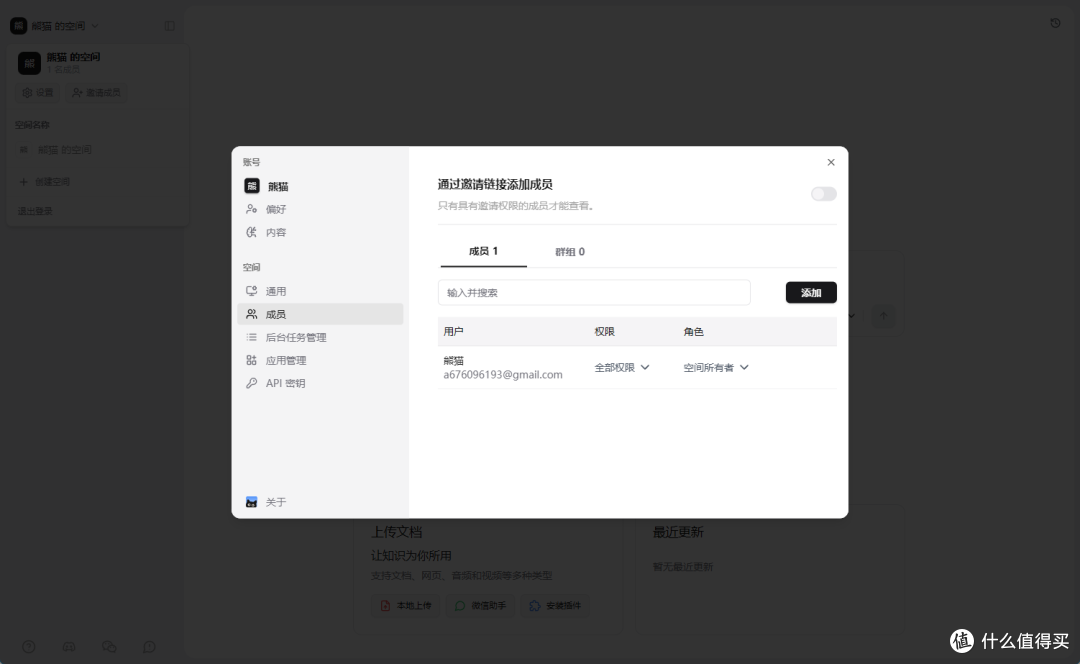Screen dimensions: 1080x664
Task: Click the up-arrow send button in background
Action: click(x=883, y=316)
